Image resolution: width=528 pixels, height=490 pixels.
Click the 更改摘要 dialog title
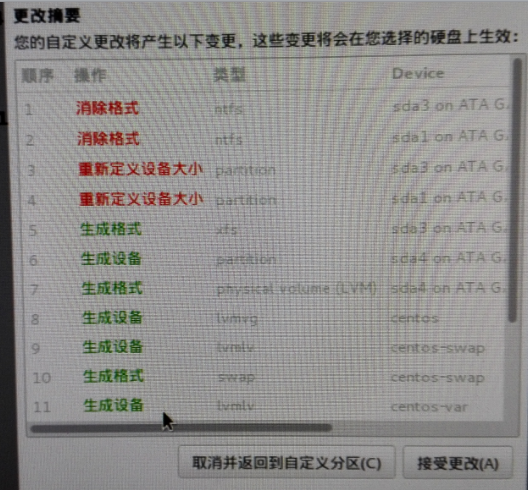click(47, 15)
